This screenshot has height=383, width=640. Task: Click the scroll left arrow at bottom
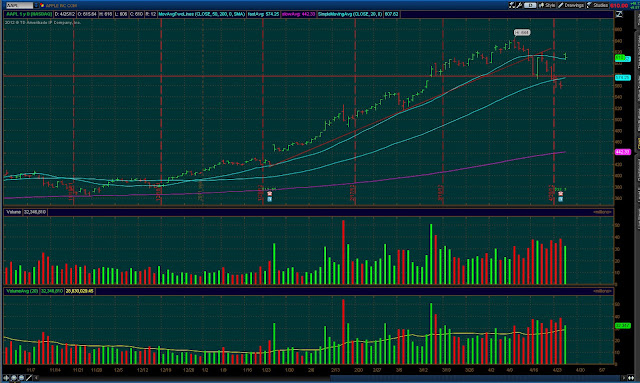(x=36, y=378)
